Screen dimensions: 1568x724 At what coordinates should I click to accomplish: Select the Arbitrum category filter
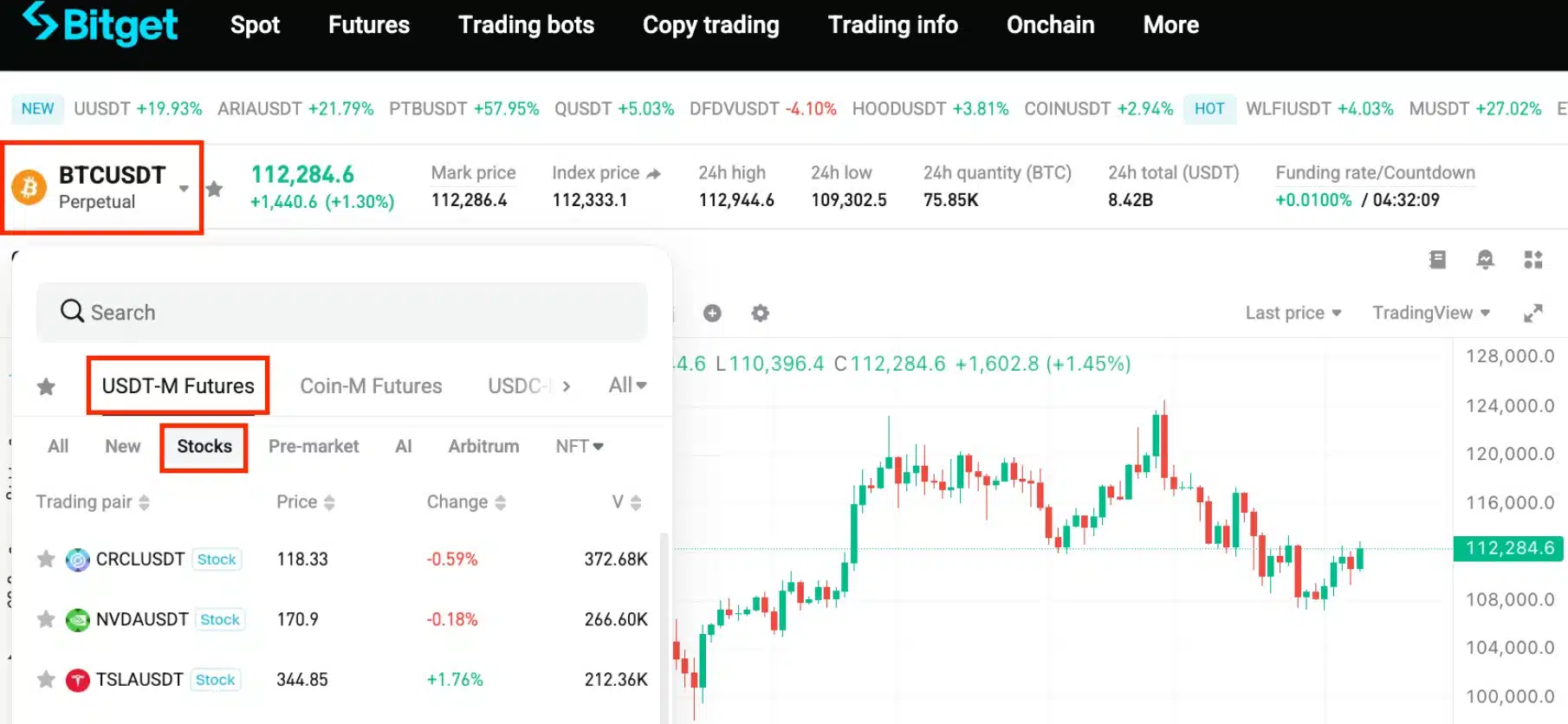[483, 446]
